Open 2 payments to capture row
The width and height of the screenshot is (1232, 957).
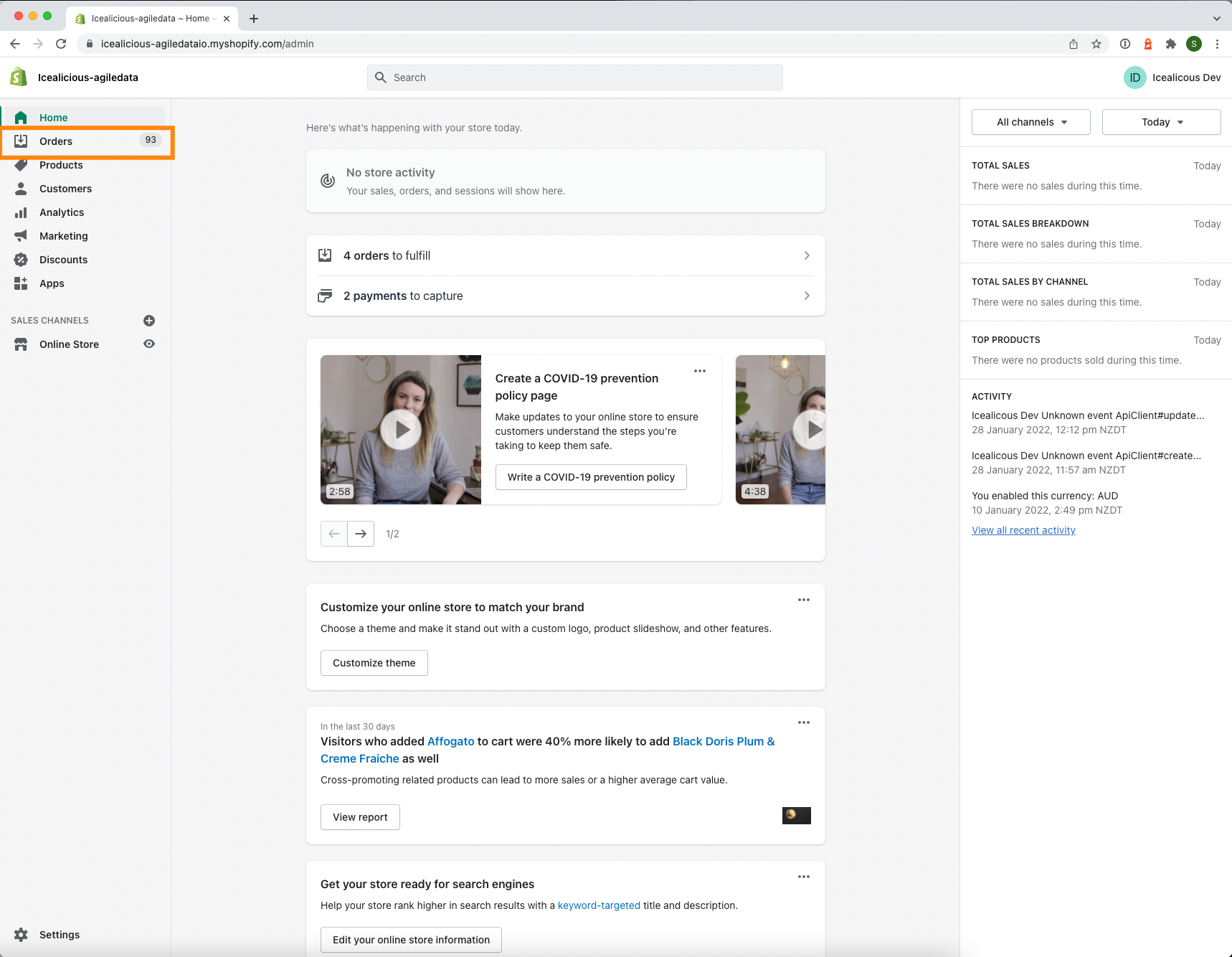tap(566, 296)
